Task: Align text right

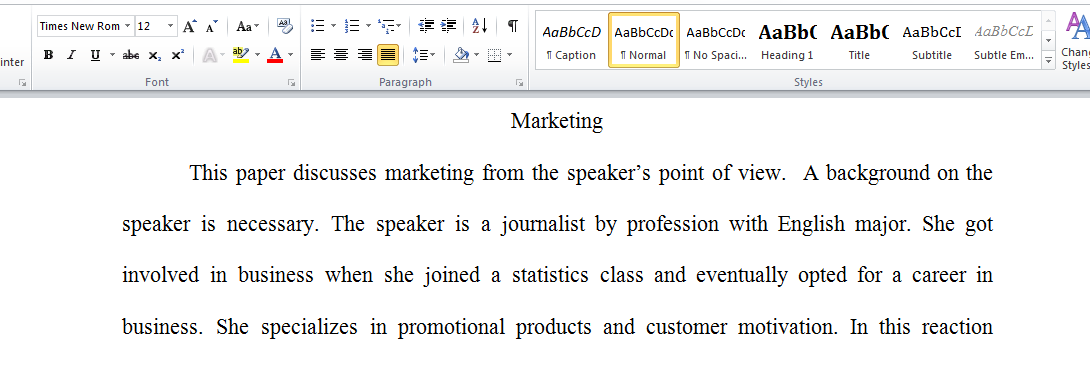Action: point(364,54)
